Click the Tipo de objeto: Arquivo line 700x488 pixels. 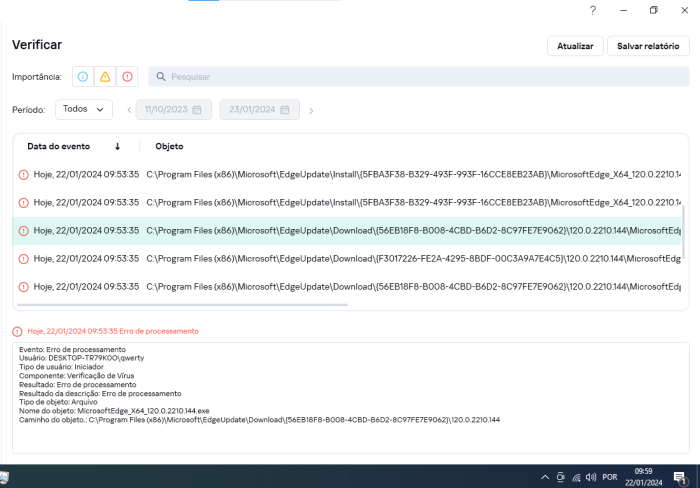click(58, 402)
